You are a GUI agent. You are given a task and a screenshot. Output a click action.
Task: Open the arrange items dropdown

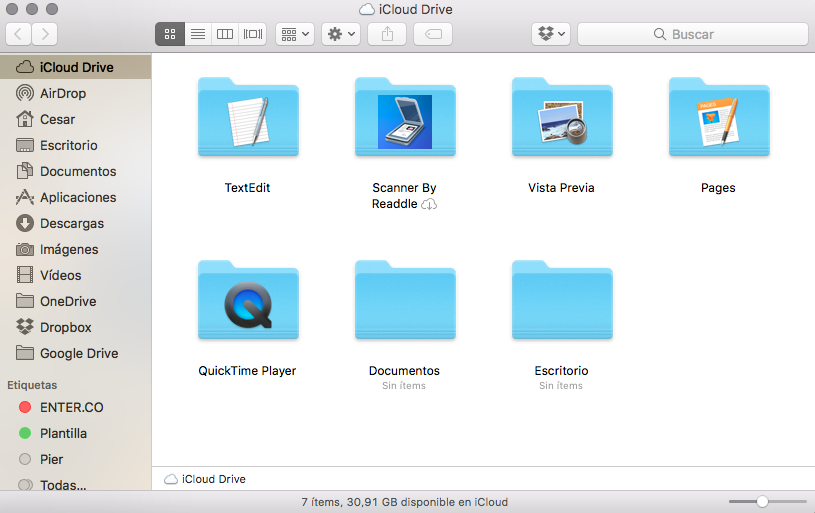[295, 34]
